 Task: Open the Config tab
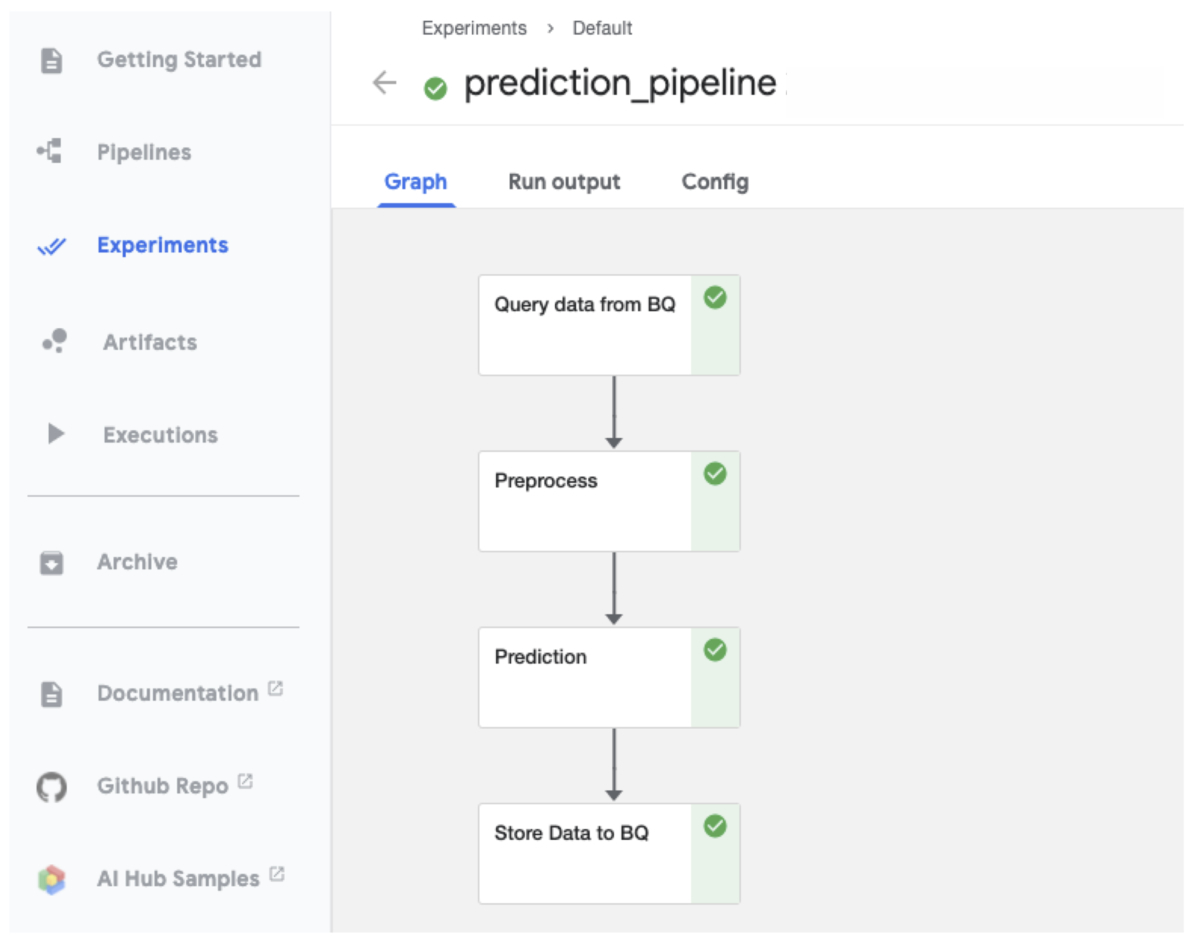[x=715, y=182]
